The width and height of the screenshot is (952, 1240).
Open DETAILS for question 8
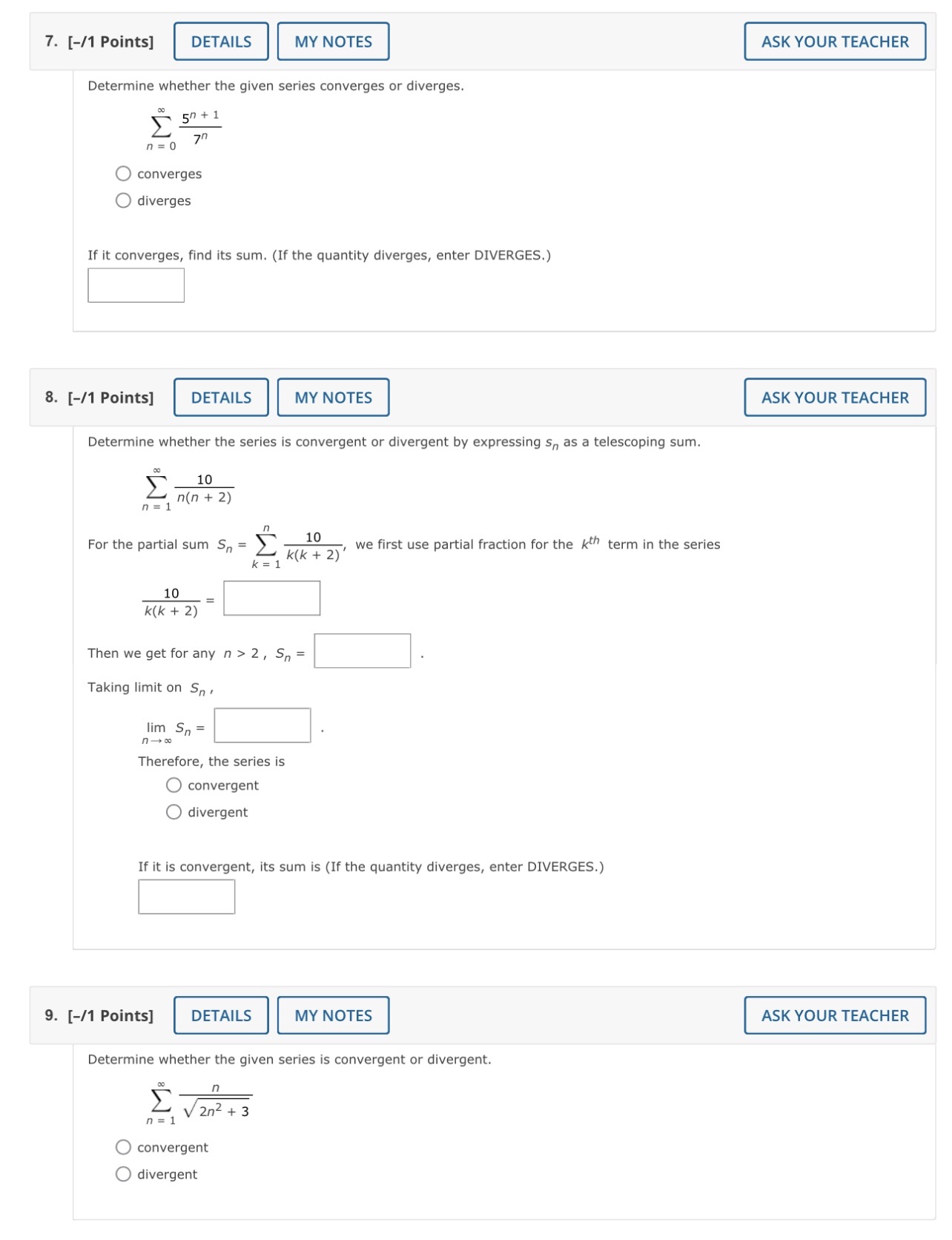[220, 398]
